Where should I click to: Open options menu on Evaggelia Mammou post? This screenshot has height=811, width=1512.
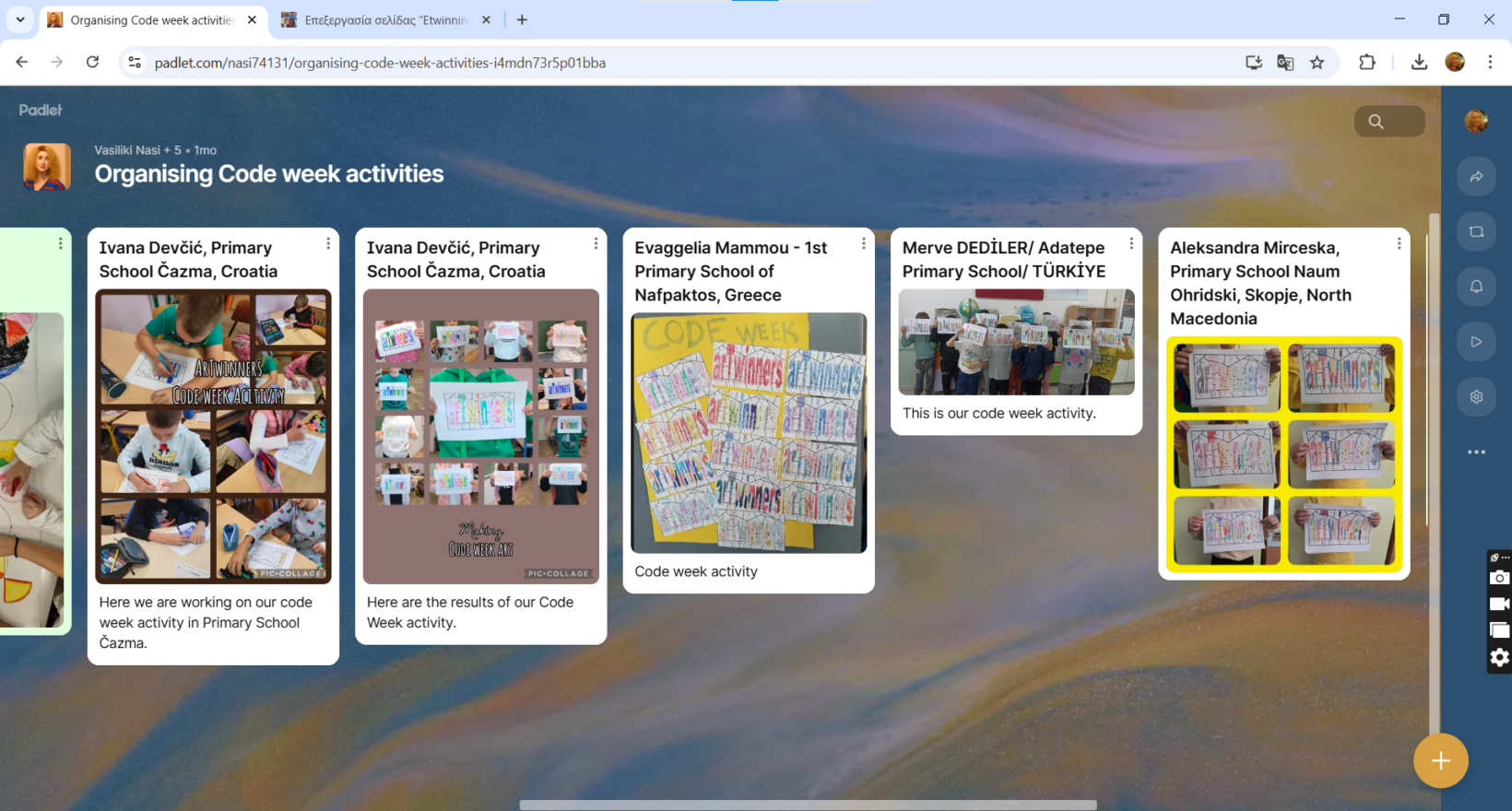click(x=863, y=244)
